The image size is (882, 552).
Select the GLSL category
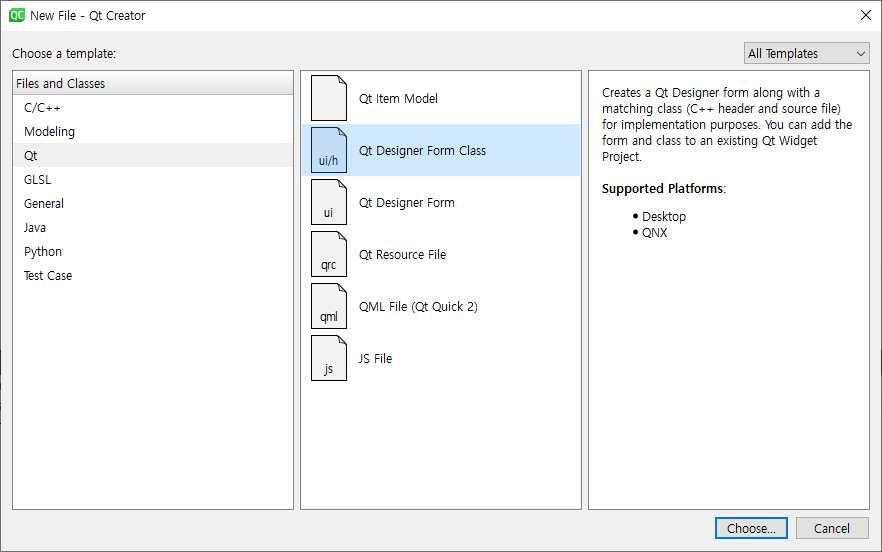152,179
